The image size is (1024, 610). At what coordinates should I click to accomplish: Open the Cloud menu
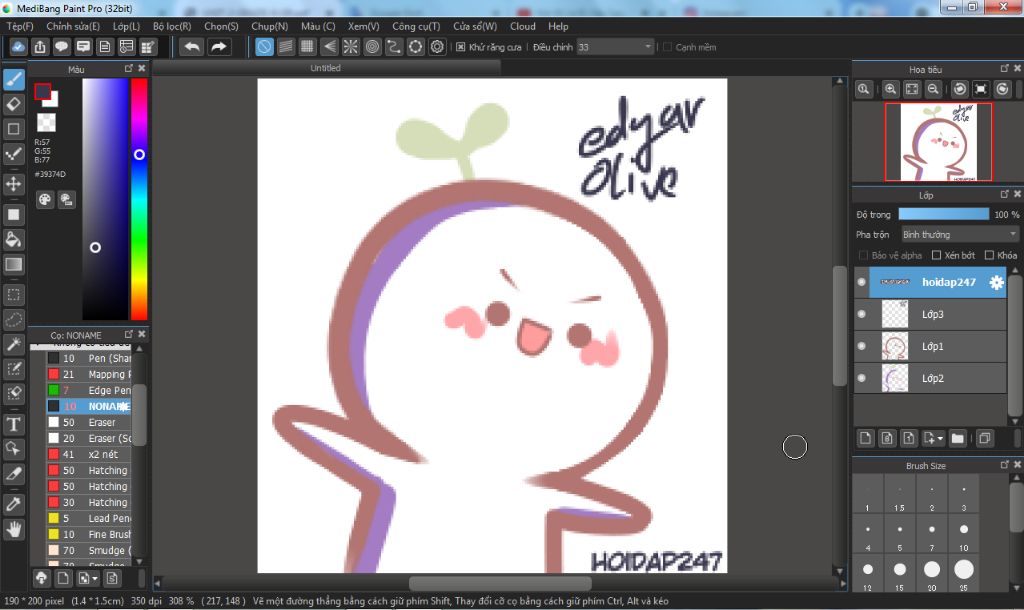click(x=522, y=26)
